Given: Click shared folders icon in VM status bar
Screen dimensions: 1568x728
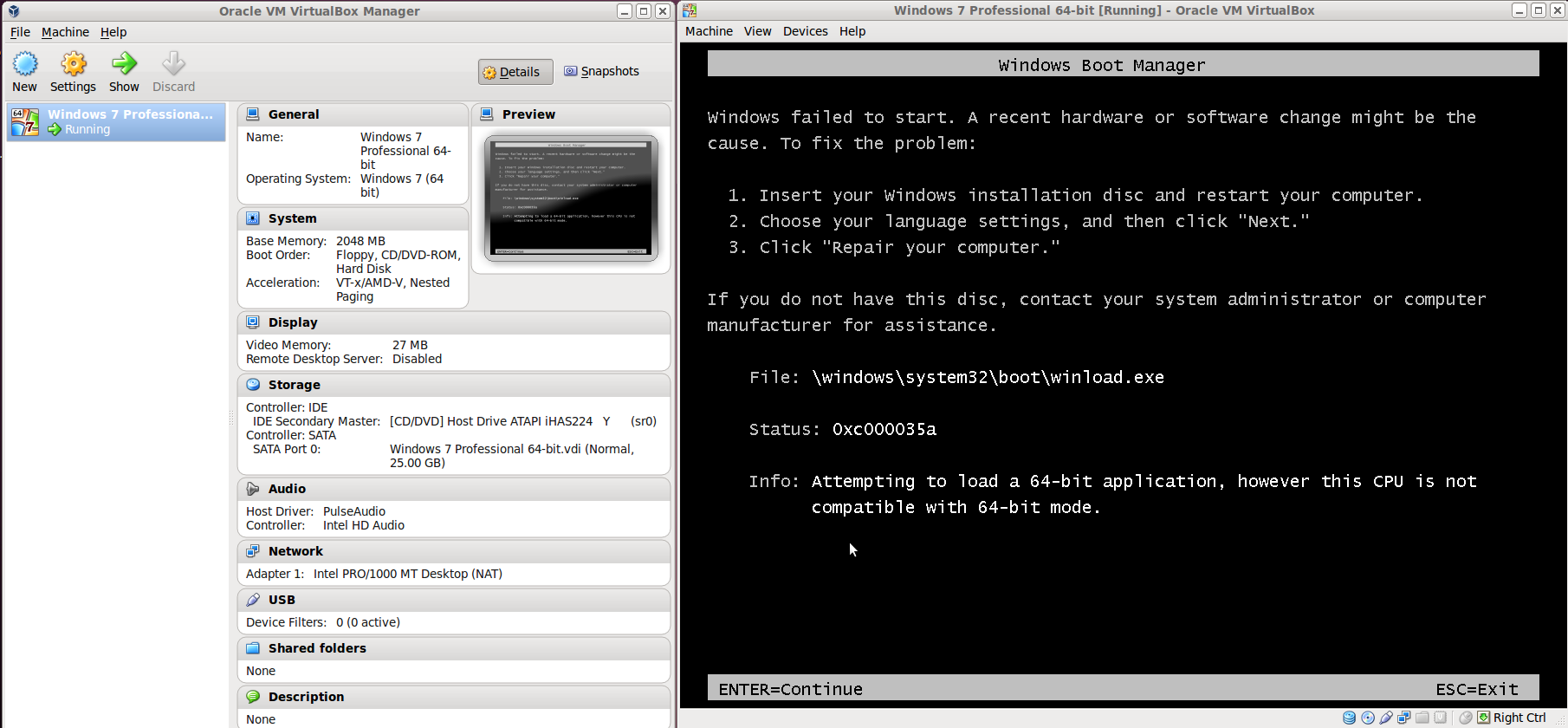Looking at the screenshot, I should [x=1422, y=718].
